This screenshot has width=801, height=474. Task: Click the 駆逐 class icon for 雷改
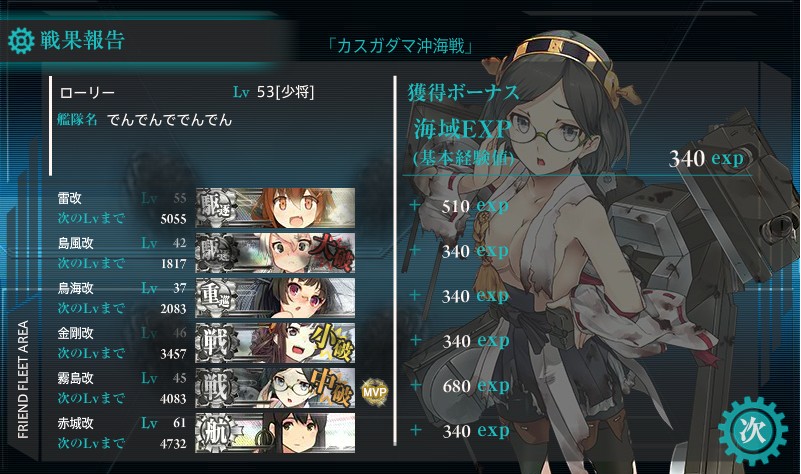pyautogui.click(x=217, y=207)
